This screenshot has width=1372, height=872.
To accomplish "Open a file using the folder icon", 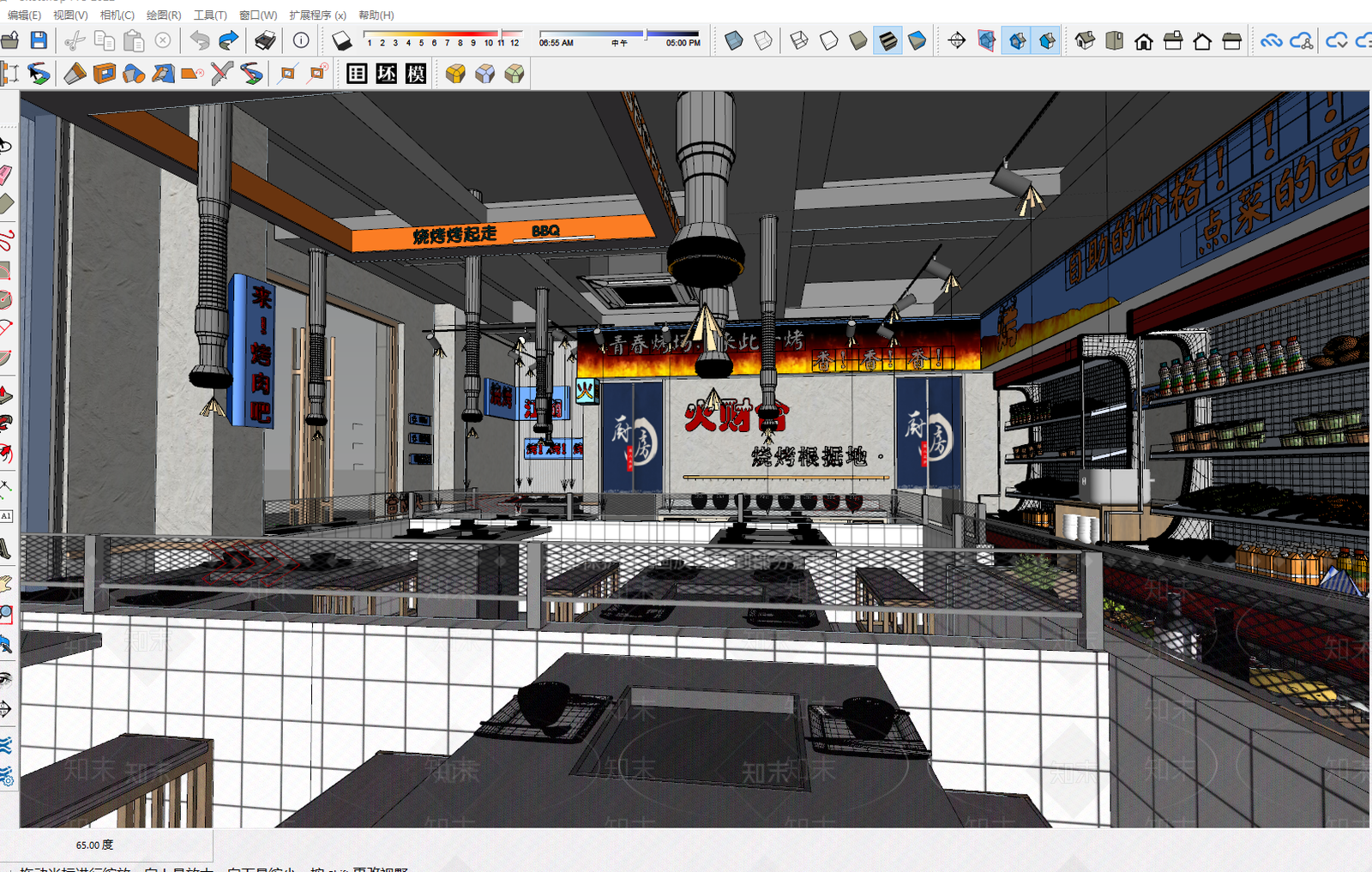I will [9, 40].
